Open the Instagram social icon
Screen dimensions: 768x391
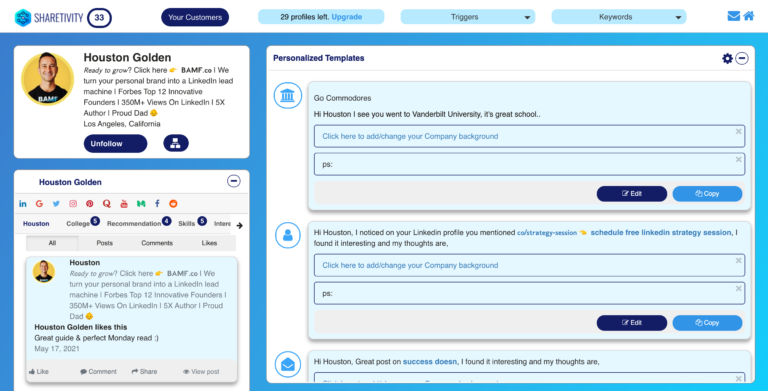(x=73, y=204)
